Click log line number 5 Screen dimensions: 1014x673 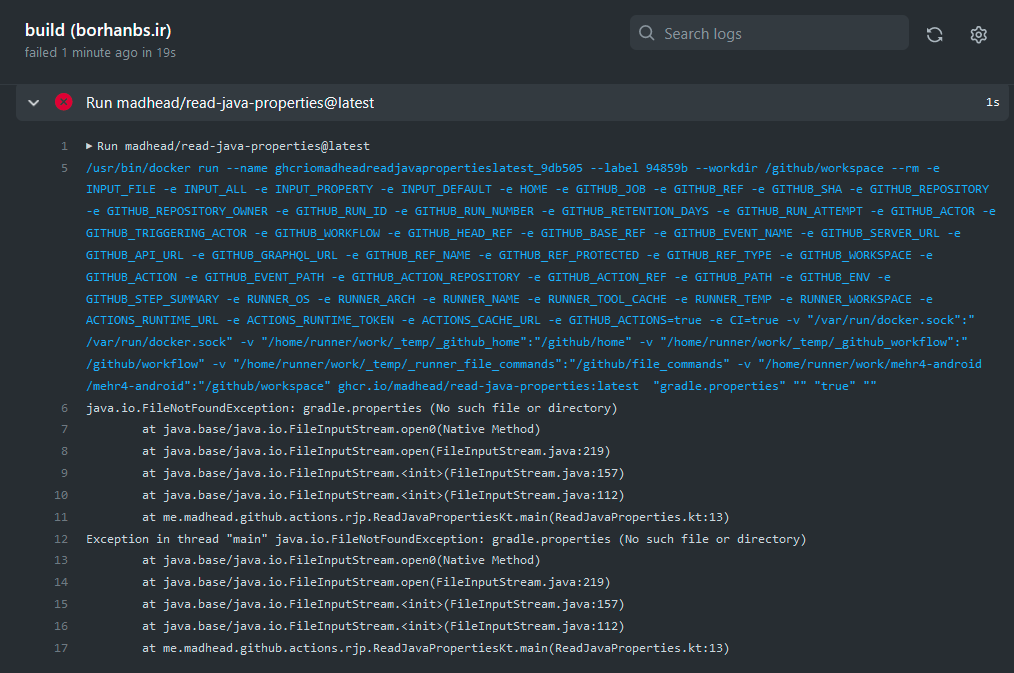coord(64,168)
